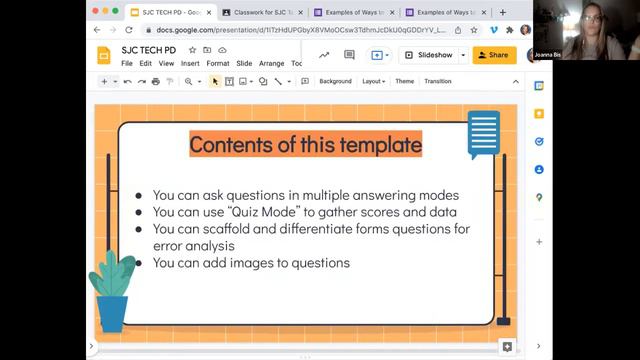Print the presentation

[156, 82]
